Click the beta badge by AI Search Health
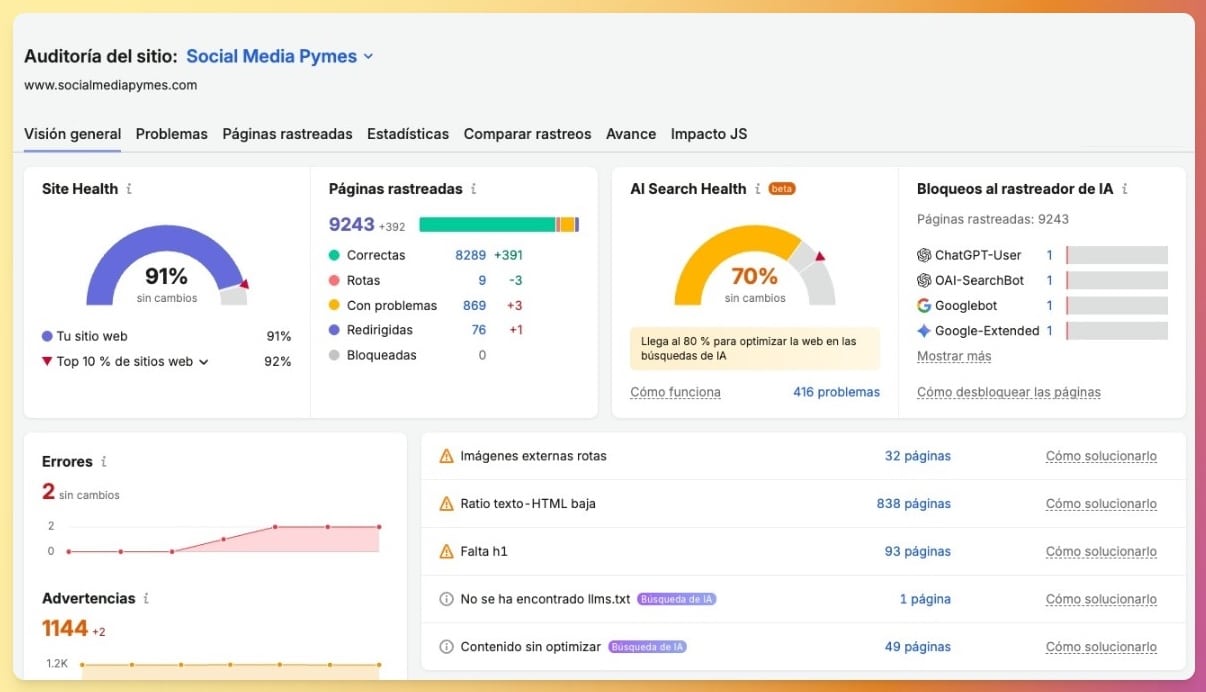The width and height of the screenshot is (1206, 692). 782,189
